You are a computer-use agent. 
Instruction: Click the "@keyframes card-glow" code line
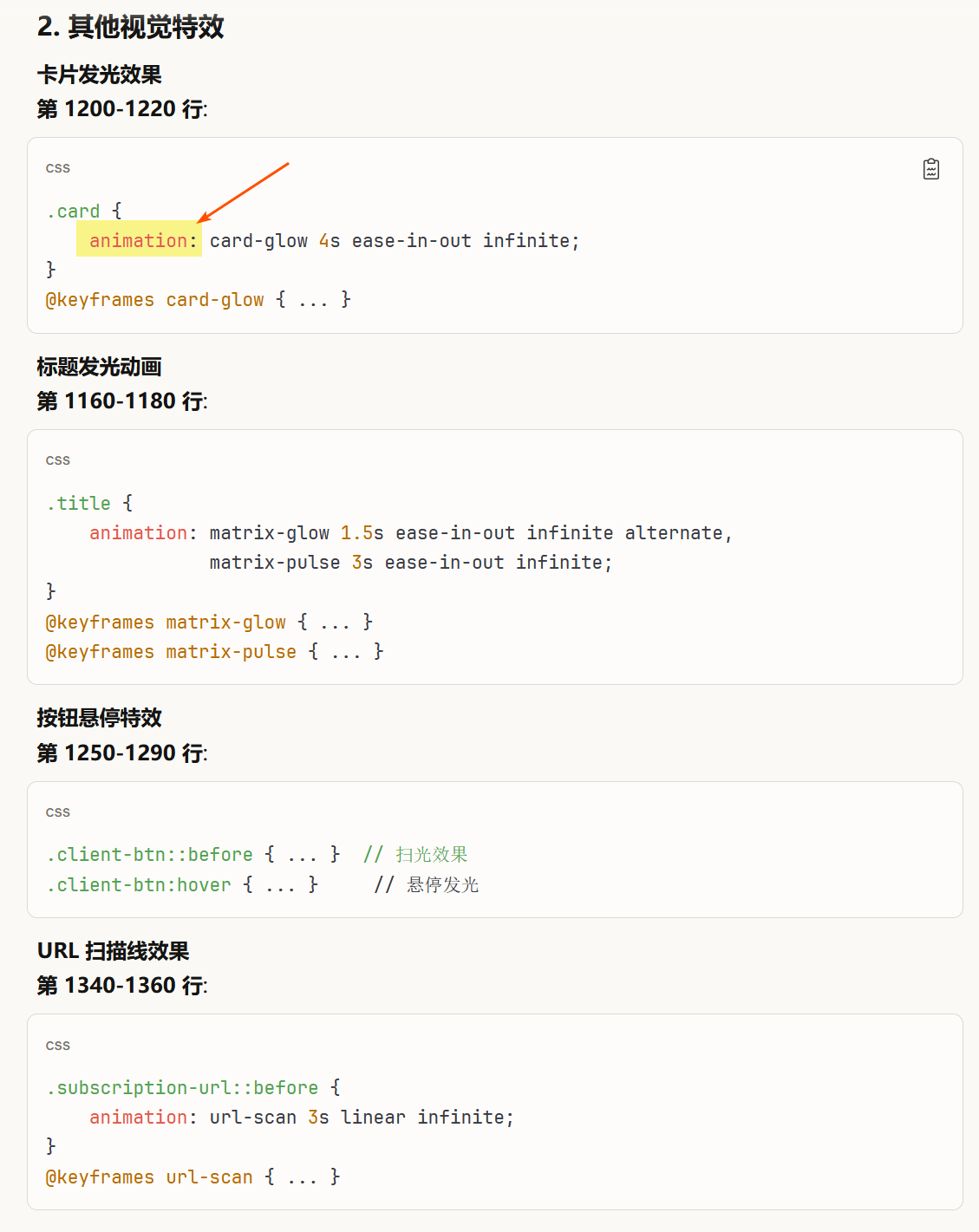[x=198, y=300]
